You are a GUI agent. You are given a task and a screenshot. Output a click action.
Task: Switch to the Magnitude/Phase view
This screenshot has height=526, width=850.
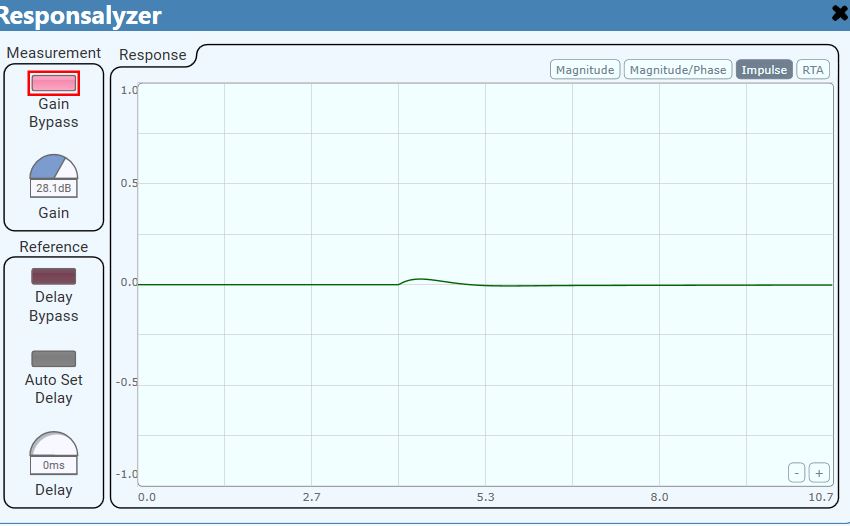(678, 69)
